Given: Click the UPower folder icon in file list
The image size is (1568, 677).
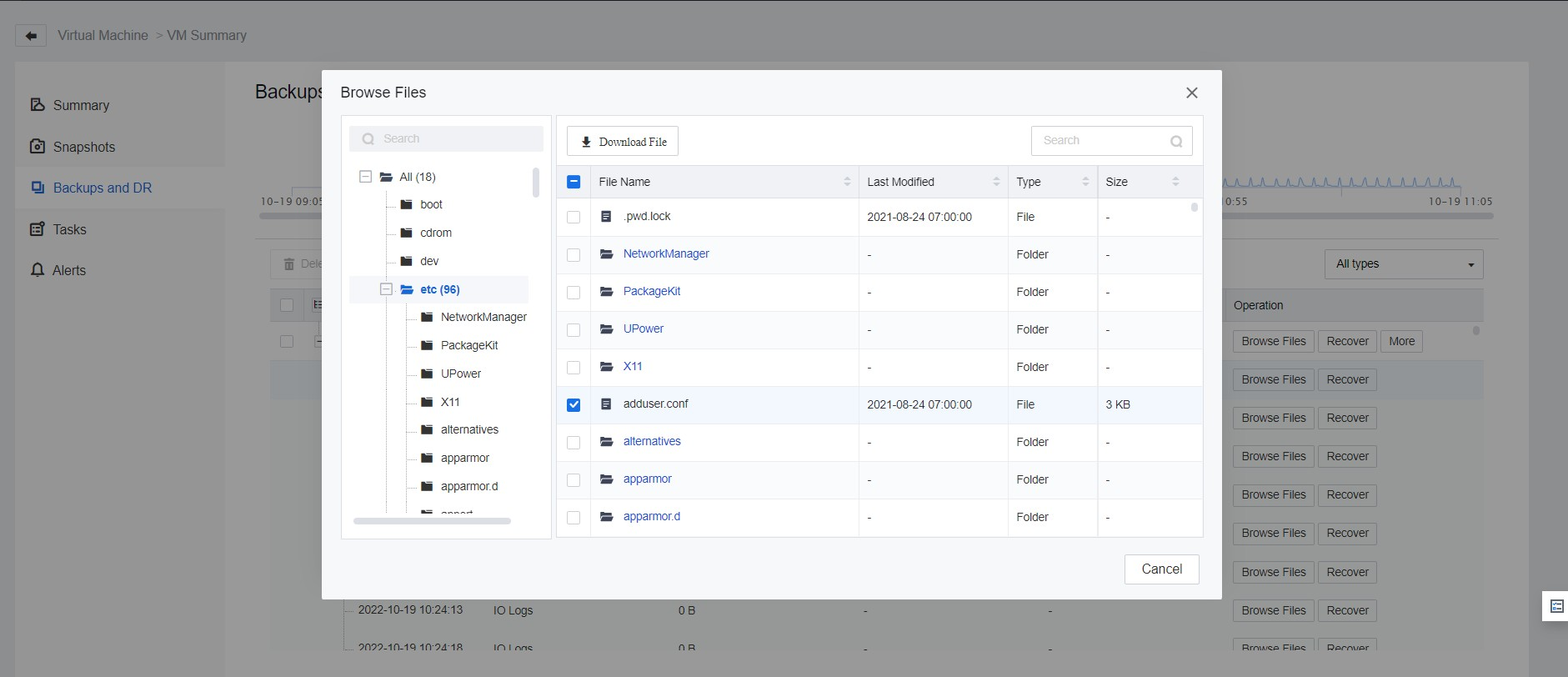Looking at the screenshot, I should click(607, 329).
